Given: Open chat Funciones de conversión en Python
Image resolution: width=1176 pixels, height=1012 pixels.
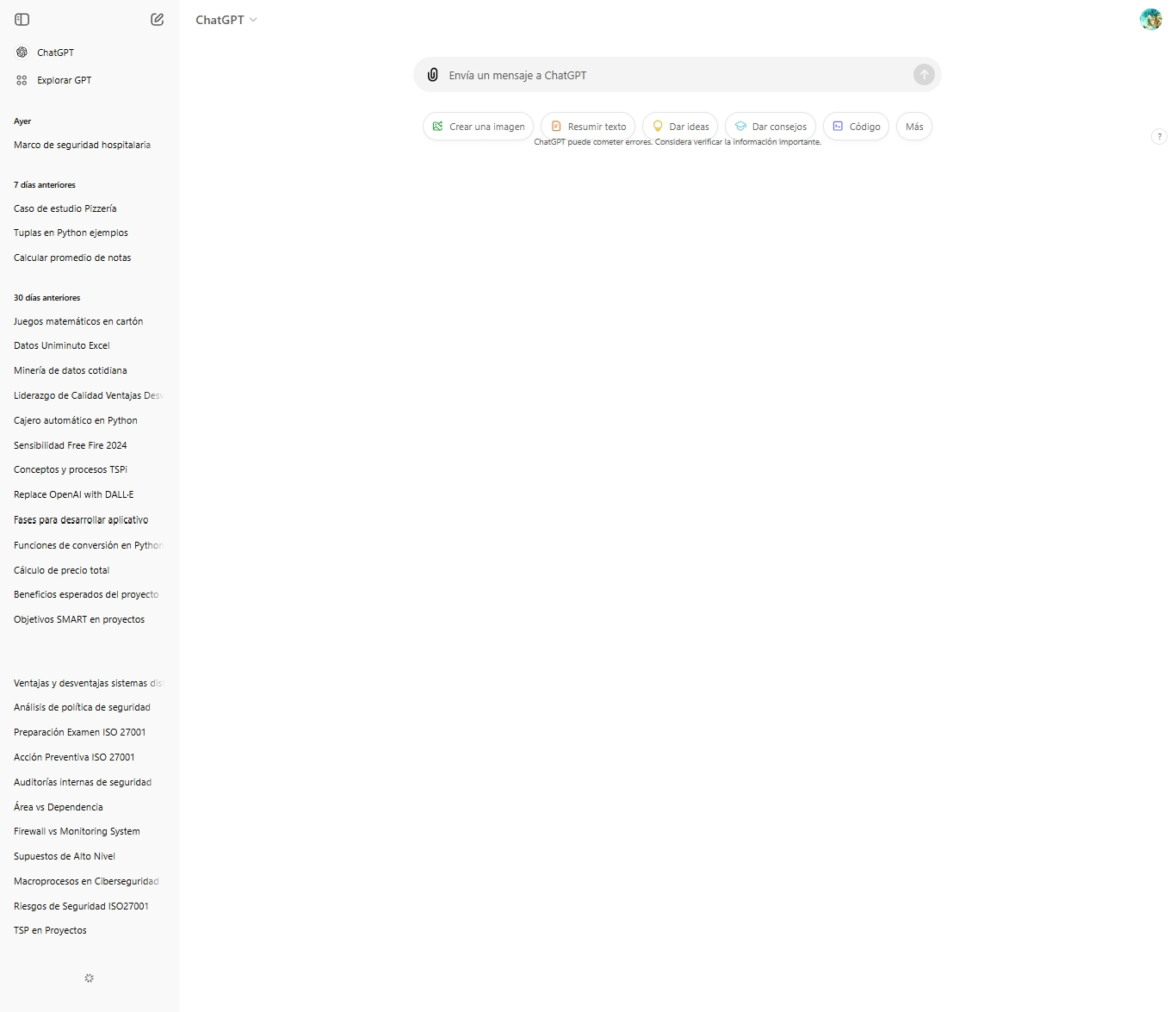Looking at the screenshot, I should pyautogui.click(x=90, y=545).
